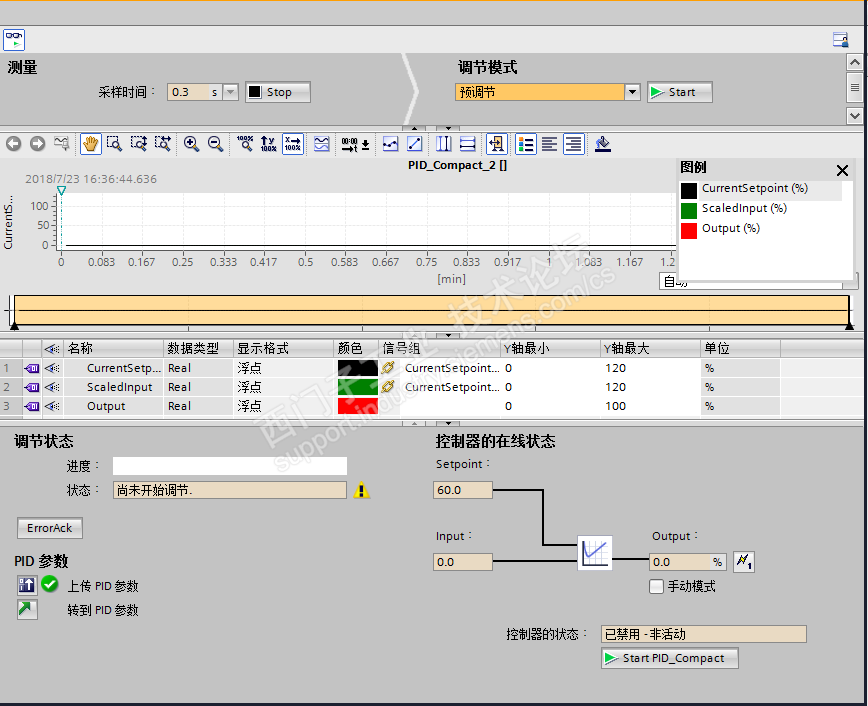The width and height of the screenshot is (868, 706).
Task: Click the yellow warning icon beside the status
Action: click(361, 491)
